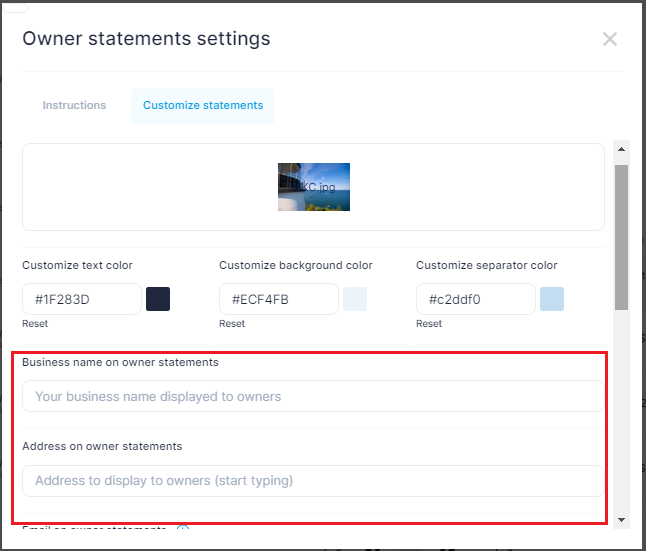The image size is (646, 551).
Task: Click the Business name on owner statements label
Action: 120,362
